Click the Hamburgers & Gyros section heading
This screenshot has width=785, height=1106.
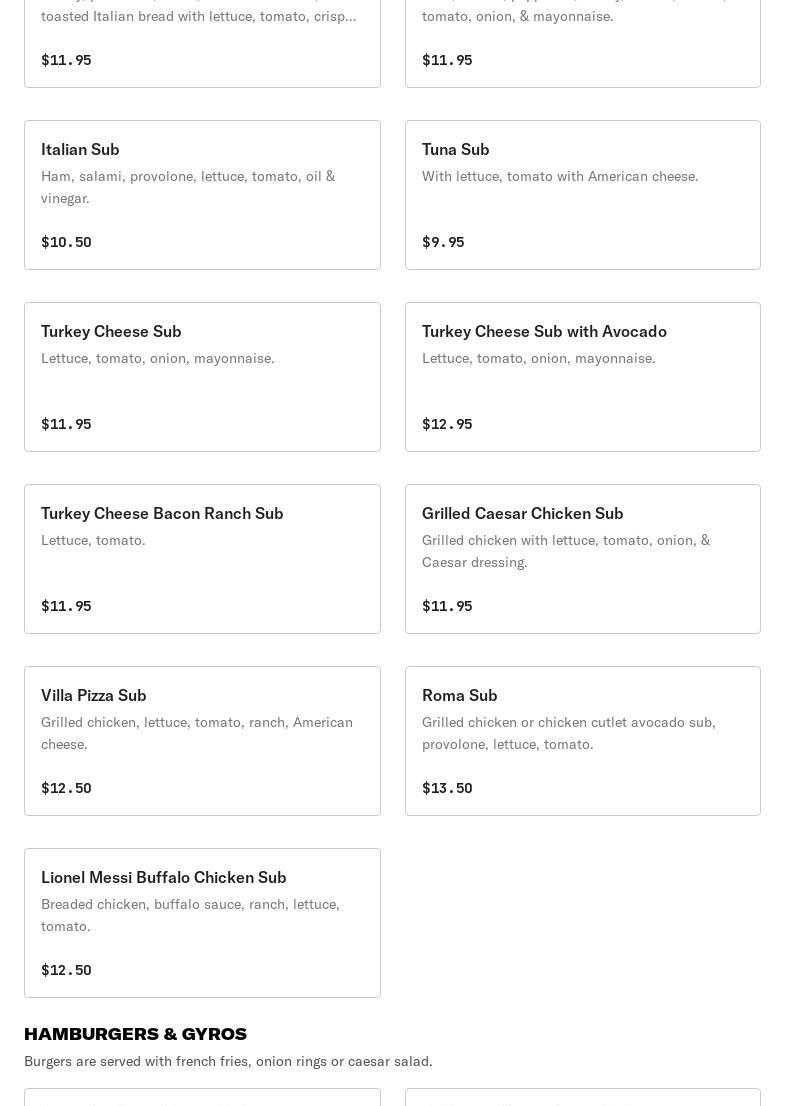[x=135, y=1034]
